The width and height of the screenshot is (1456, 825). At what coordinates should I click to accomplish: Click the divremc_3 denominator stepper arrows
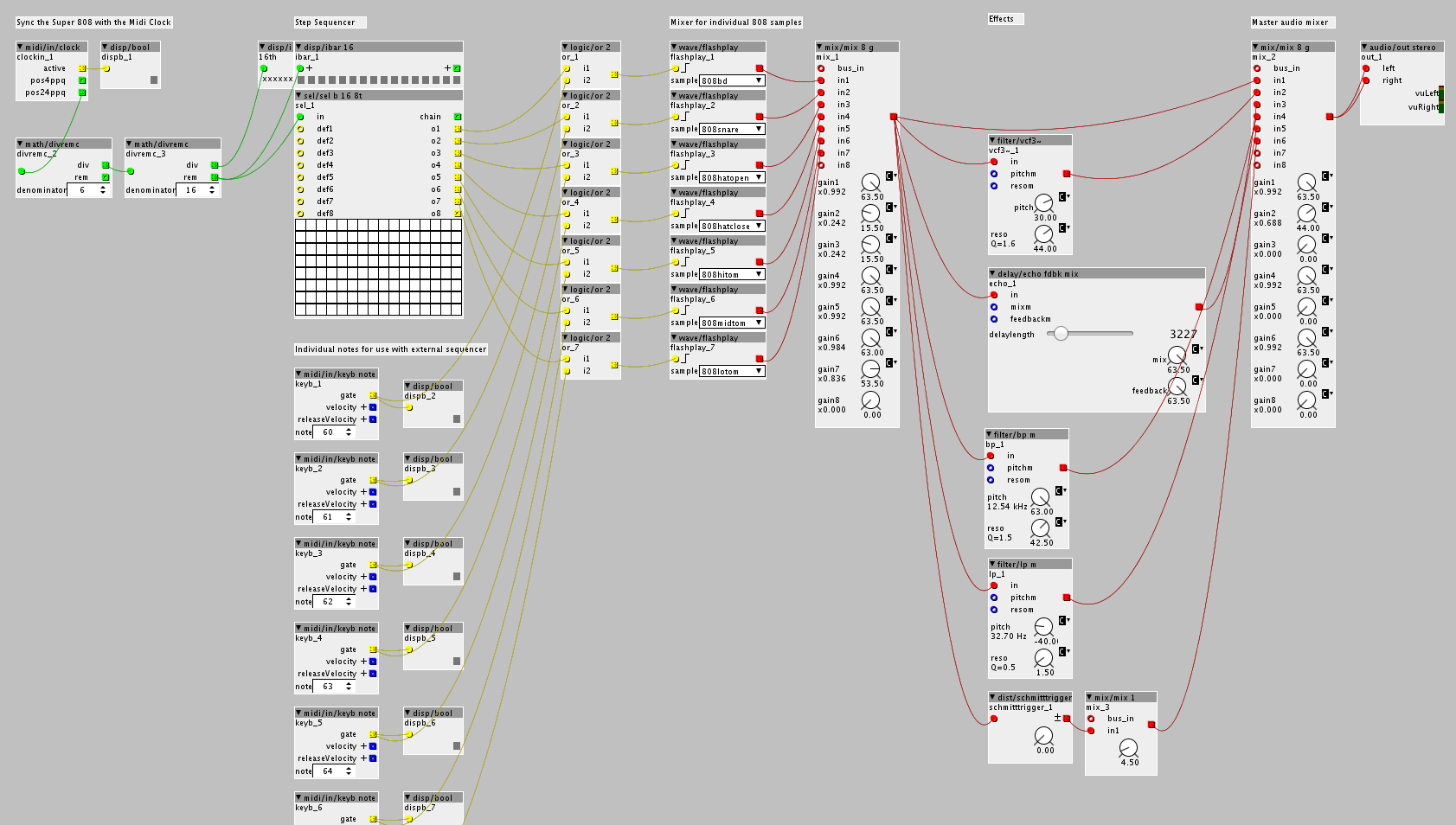pyautogui.click(x=212, y=189)
